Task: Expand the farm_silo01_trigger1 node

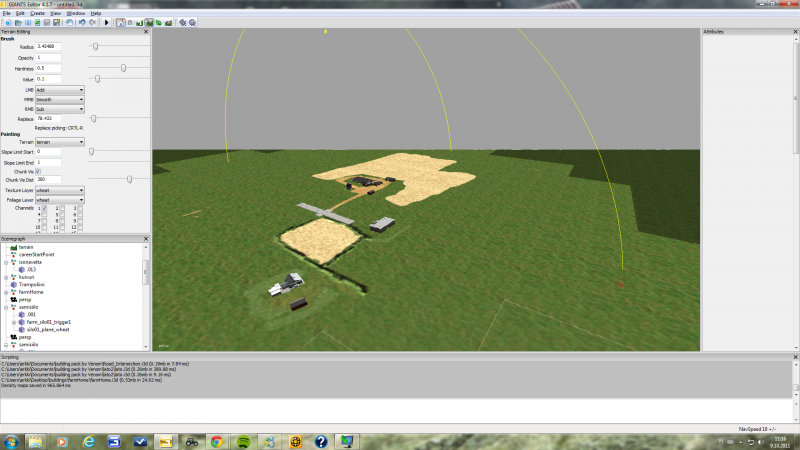Action: (14, 322)
